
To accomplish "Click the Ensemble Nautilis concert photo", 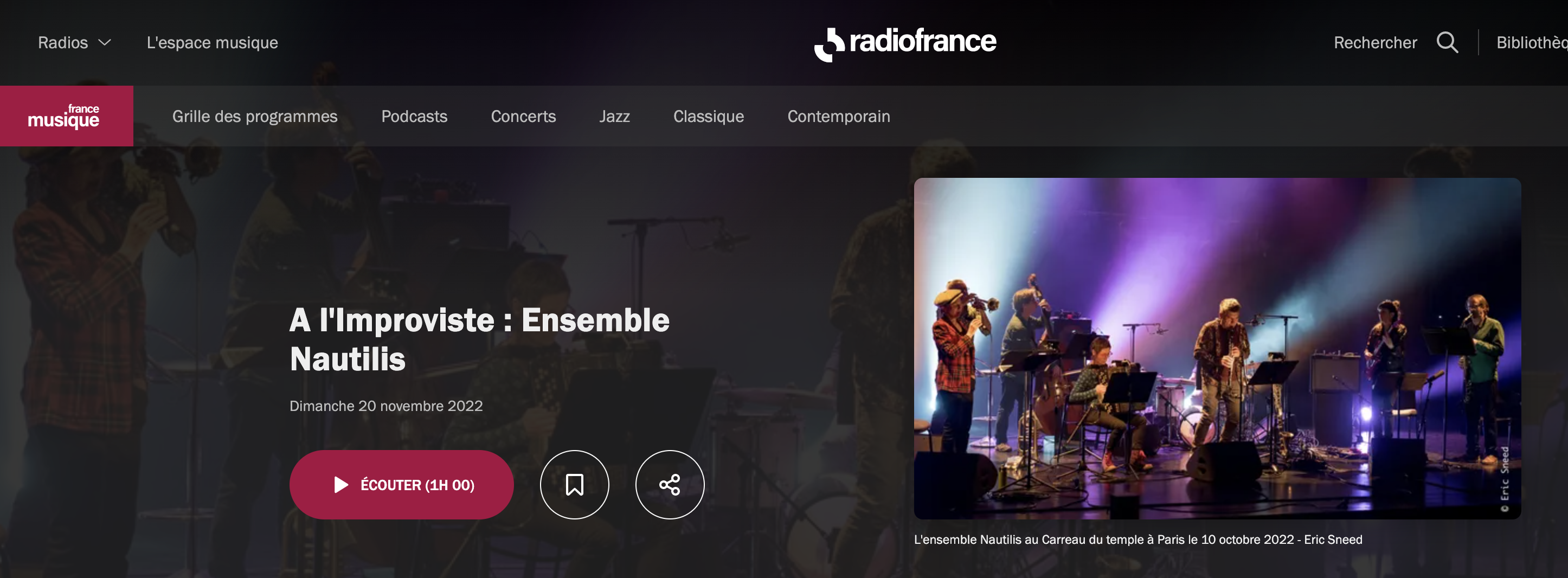I will tap(1217, 348).
